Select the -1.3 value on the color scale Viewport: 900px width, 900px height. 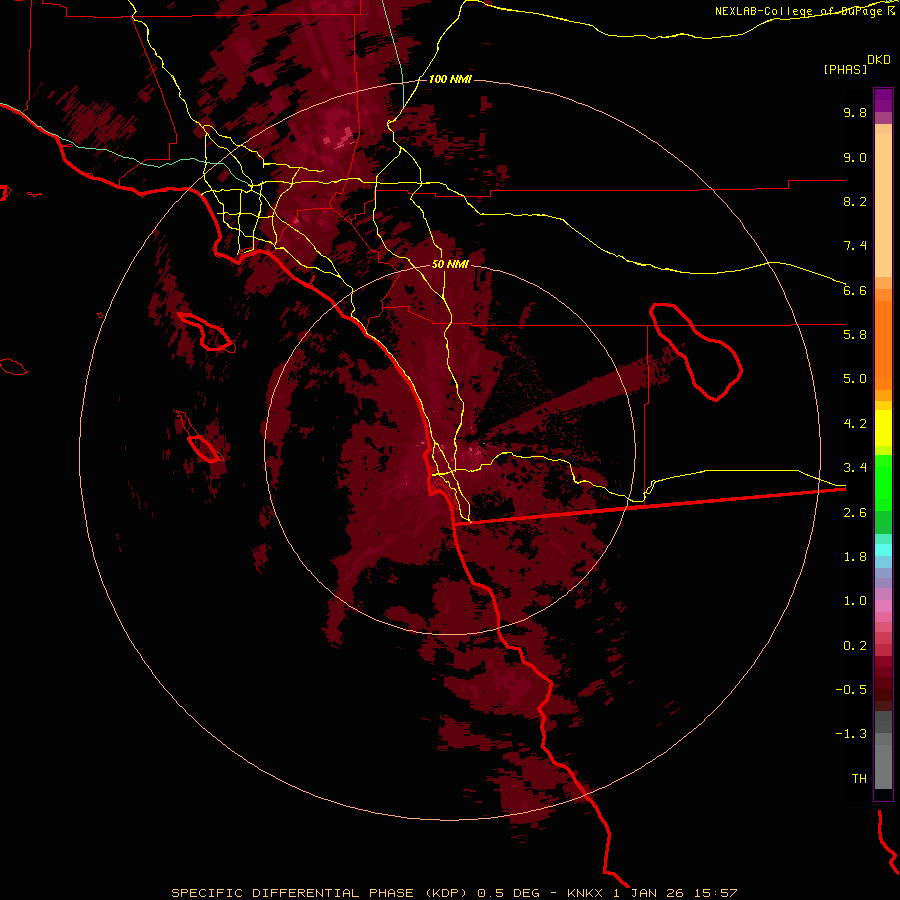[x=851, y=734]
